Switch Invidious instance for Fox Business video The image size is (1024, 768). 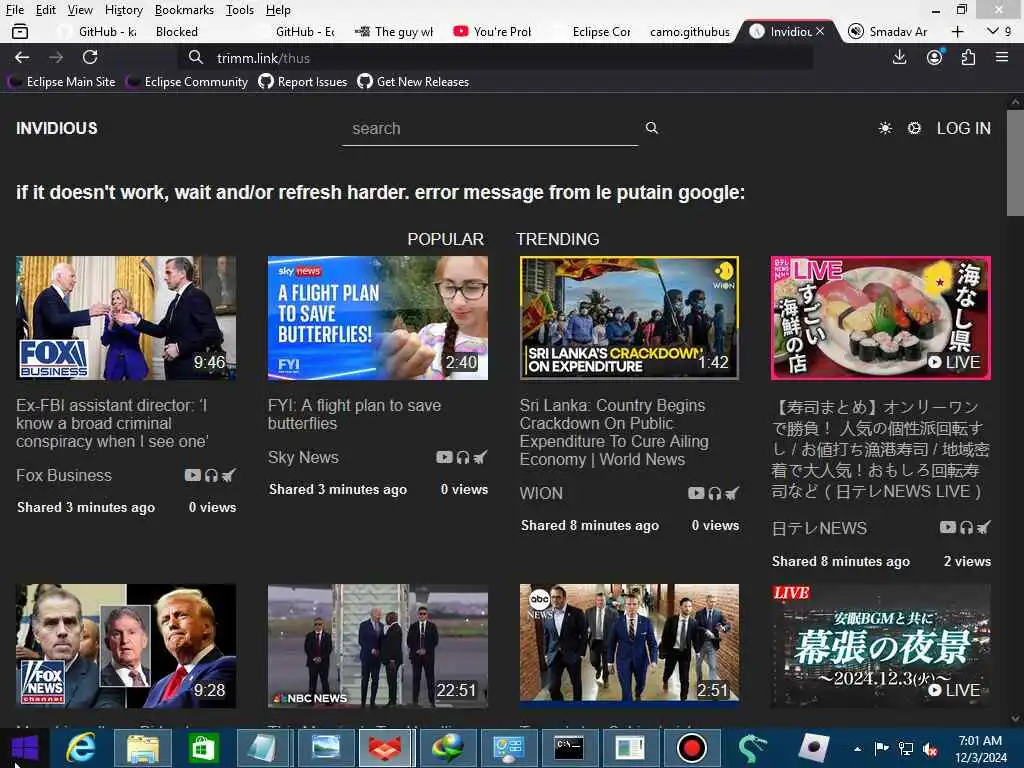[228, 475]
